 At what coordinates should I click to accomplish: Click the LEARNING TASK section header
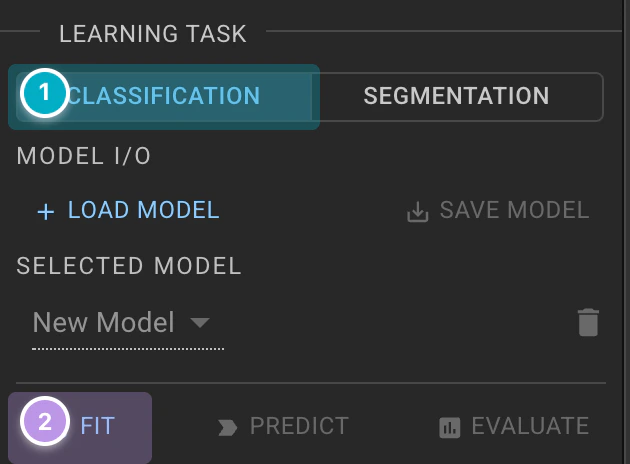point(153,34)
